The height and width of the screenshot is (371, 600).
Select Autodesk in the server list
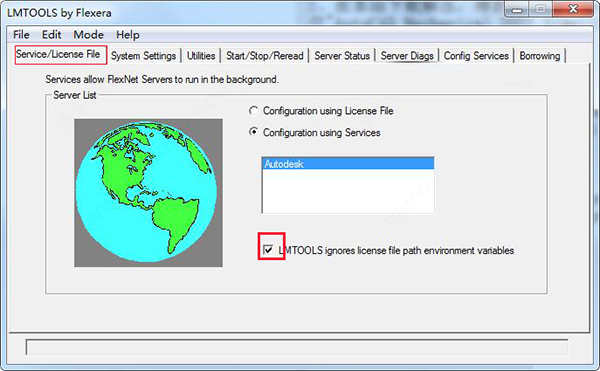click(x=348, y=164)
